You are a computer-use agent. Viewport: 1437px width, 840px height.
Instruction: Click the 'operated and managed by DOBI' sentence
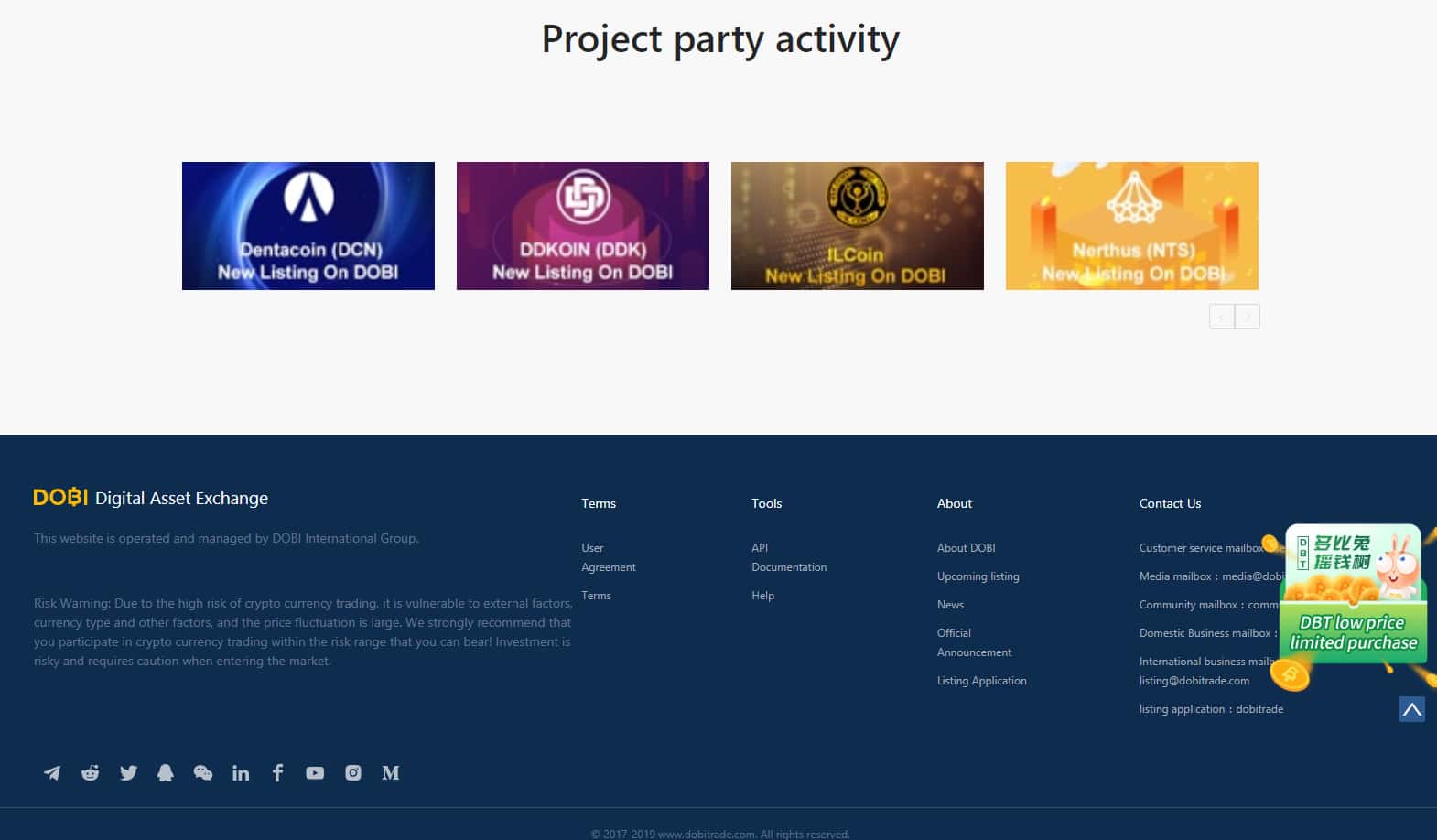tap(226, 538)
